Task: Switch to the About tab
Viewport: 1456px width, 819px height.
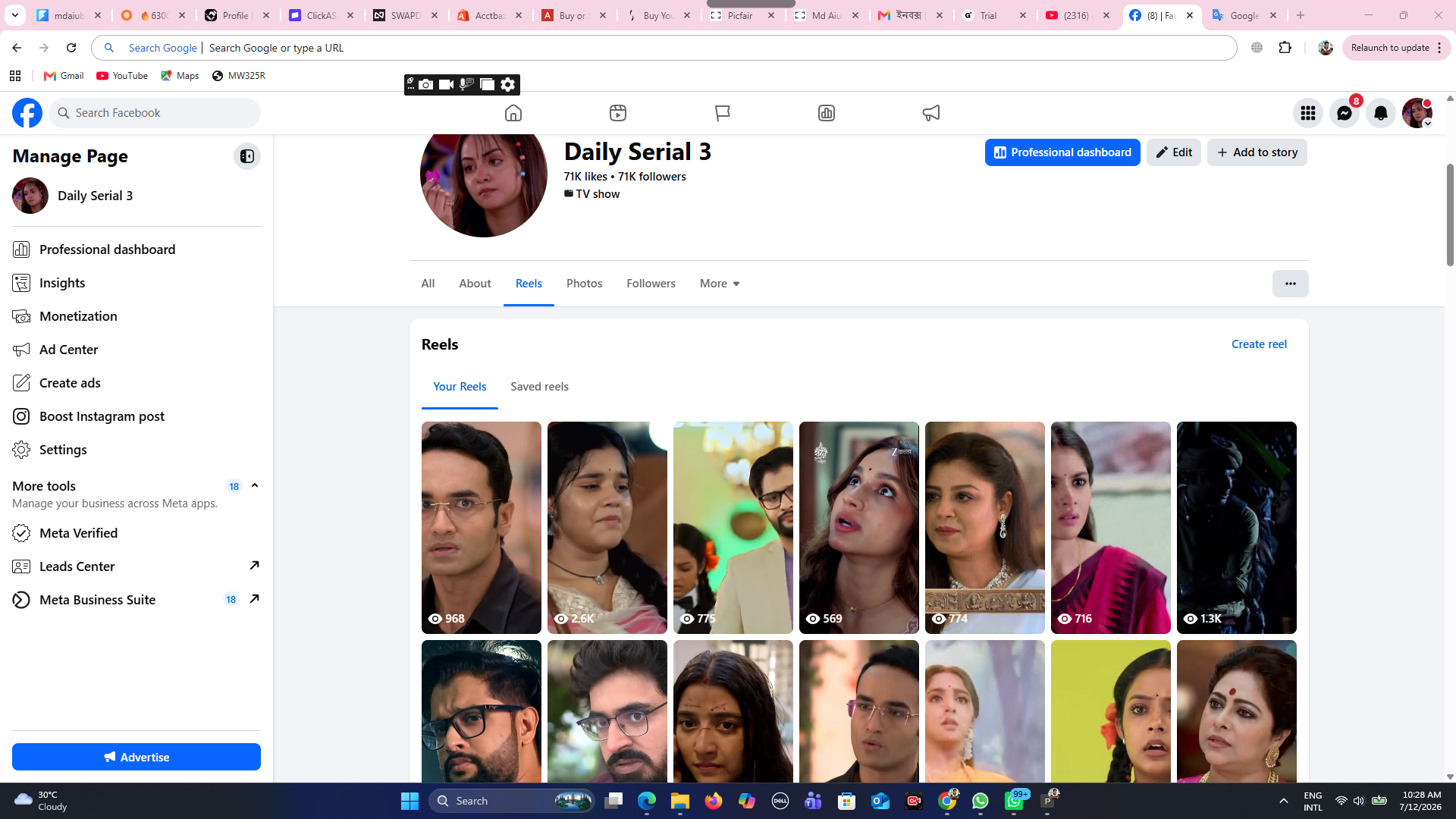Action: [x=475, y=284]
